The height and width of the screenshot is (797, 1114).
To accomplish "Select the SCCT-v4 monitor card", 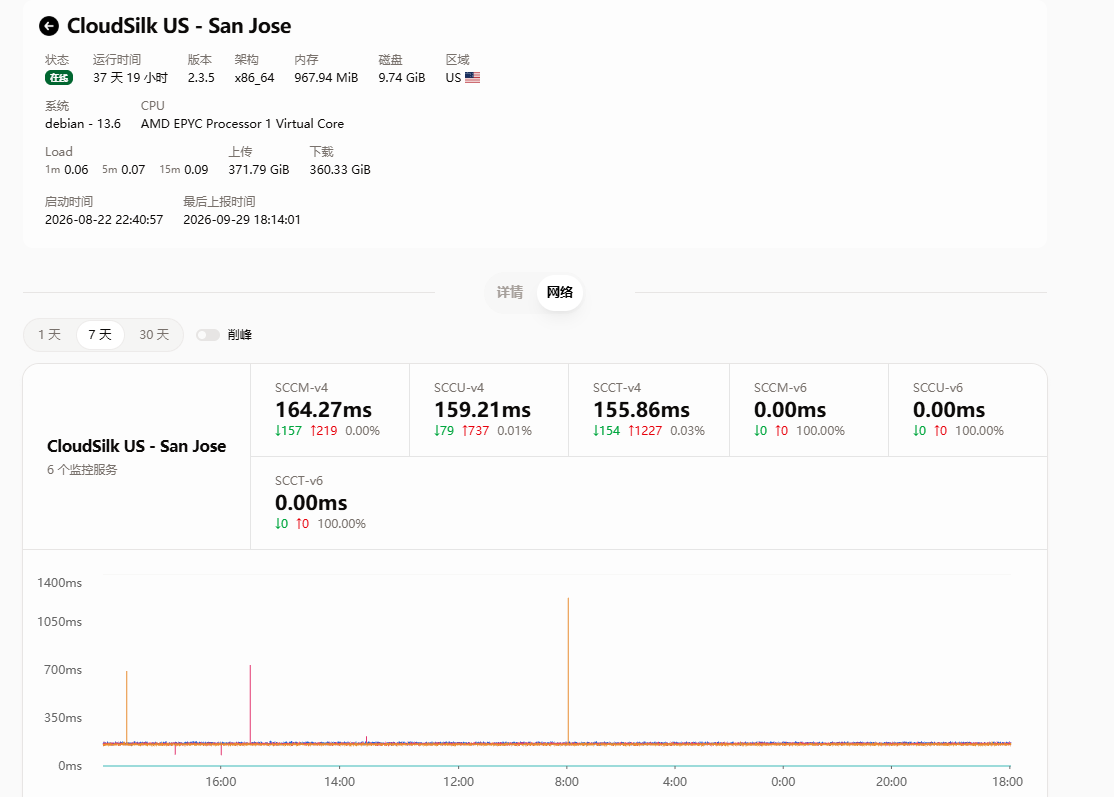I will [x=649, y=410].
